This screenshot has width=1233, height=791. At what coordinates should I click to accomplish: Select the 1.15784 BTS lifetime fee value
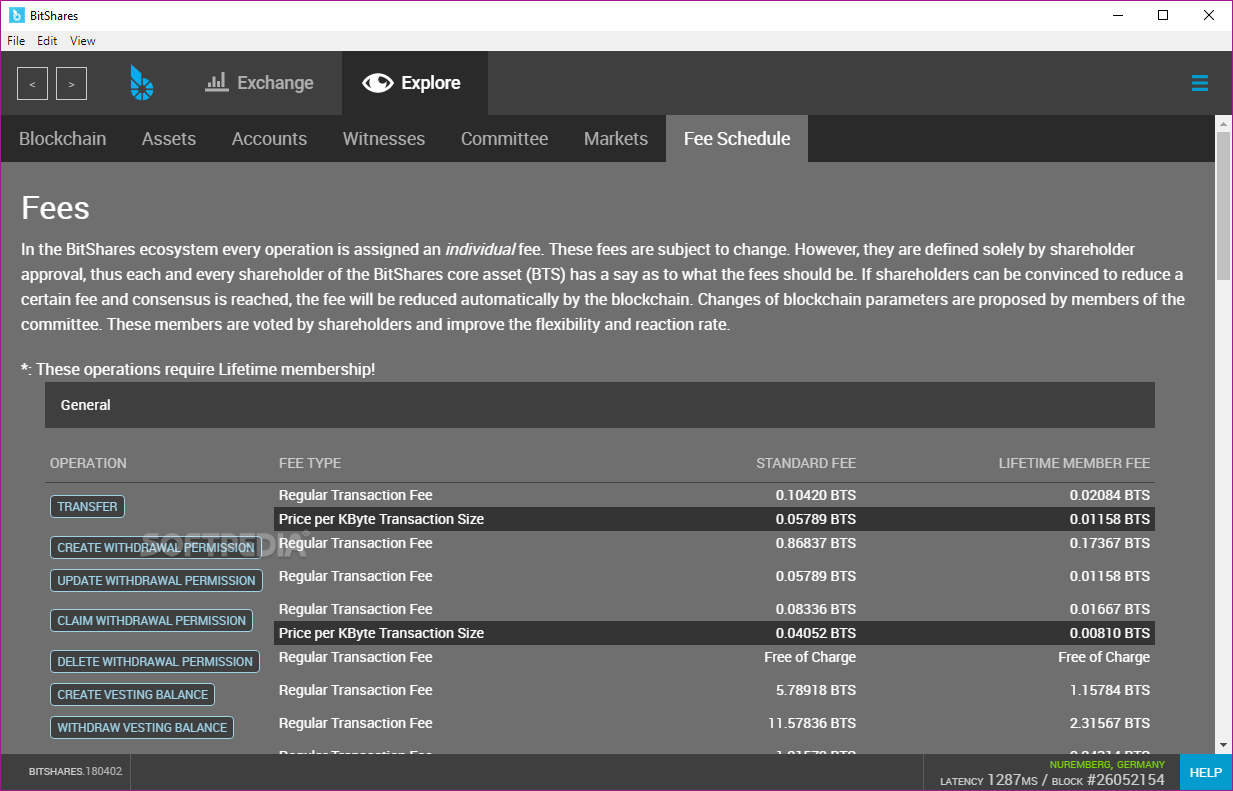click(1109, 690)
